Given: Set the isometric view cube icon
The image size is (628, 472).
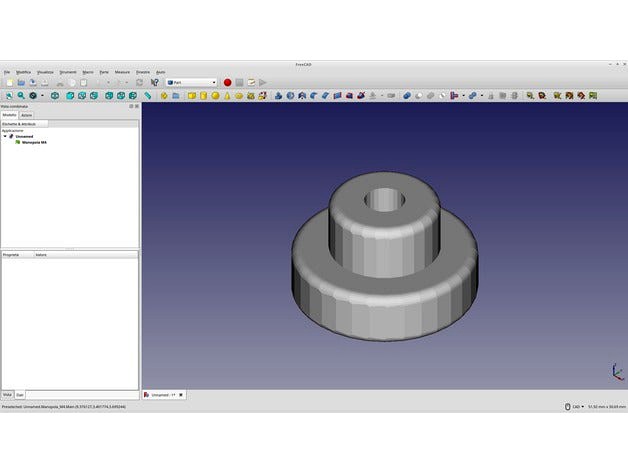Looking at the screenshot, I should coord(55,96).
